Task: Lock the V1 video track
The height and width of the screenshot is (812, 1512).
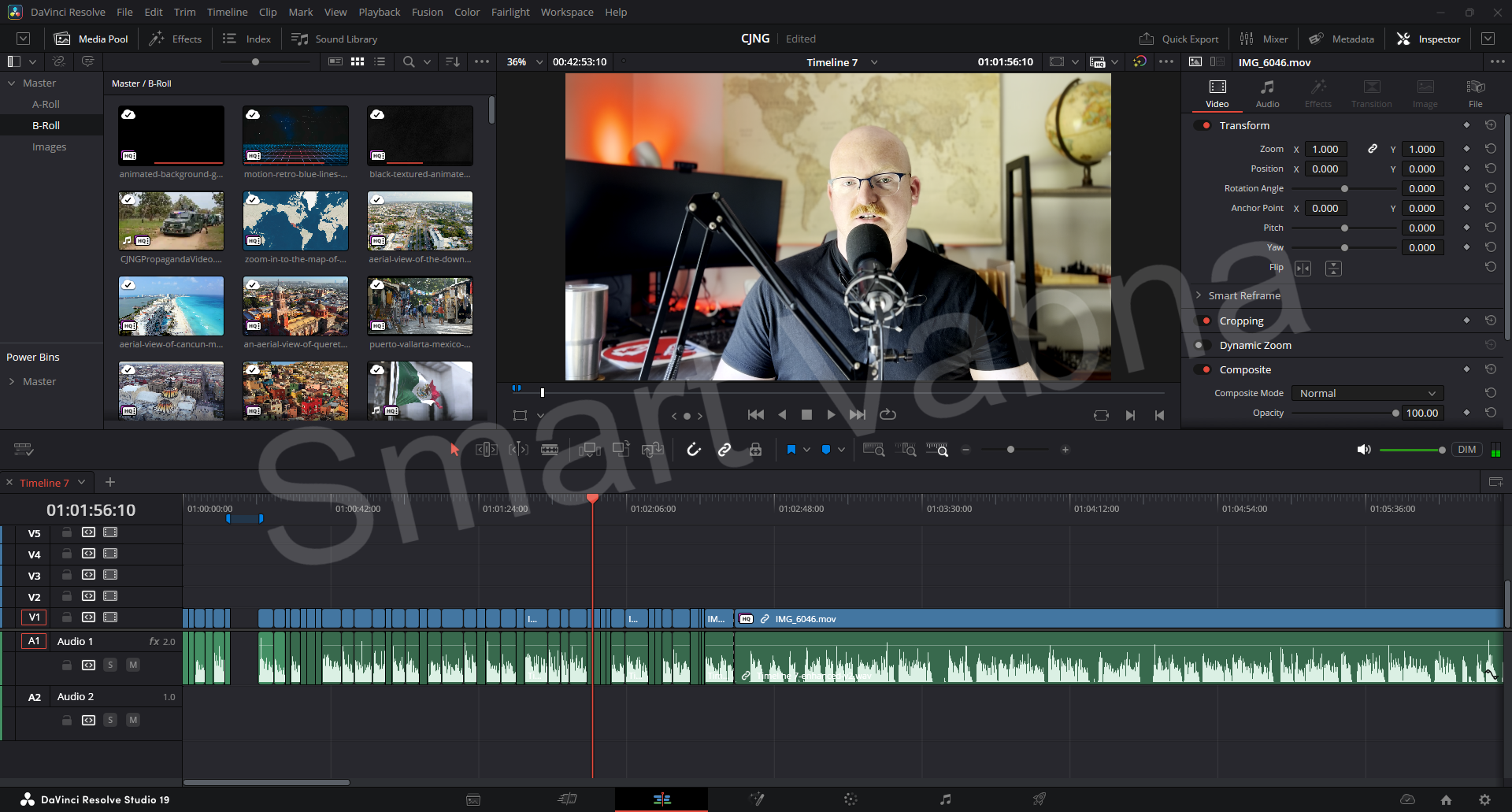Action: coord(67,617)
